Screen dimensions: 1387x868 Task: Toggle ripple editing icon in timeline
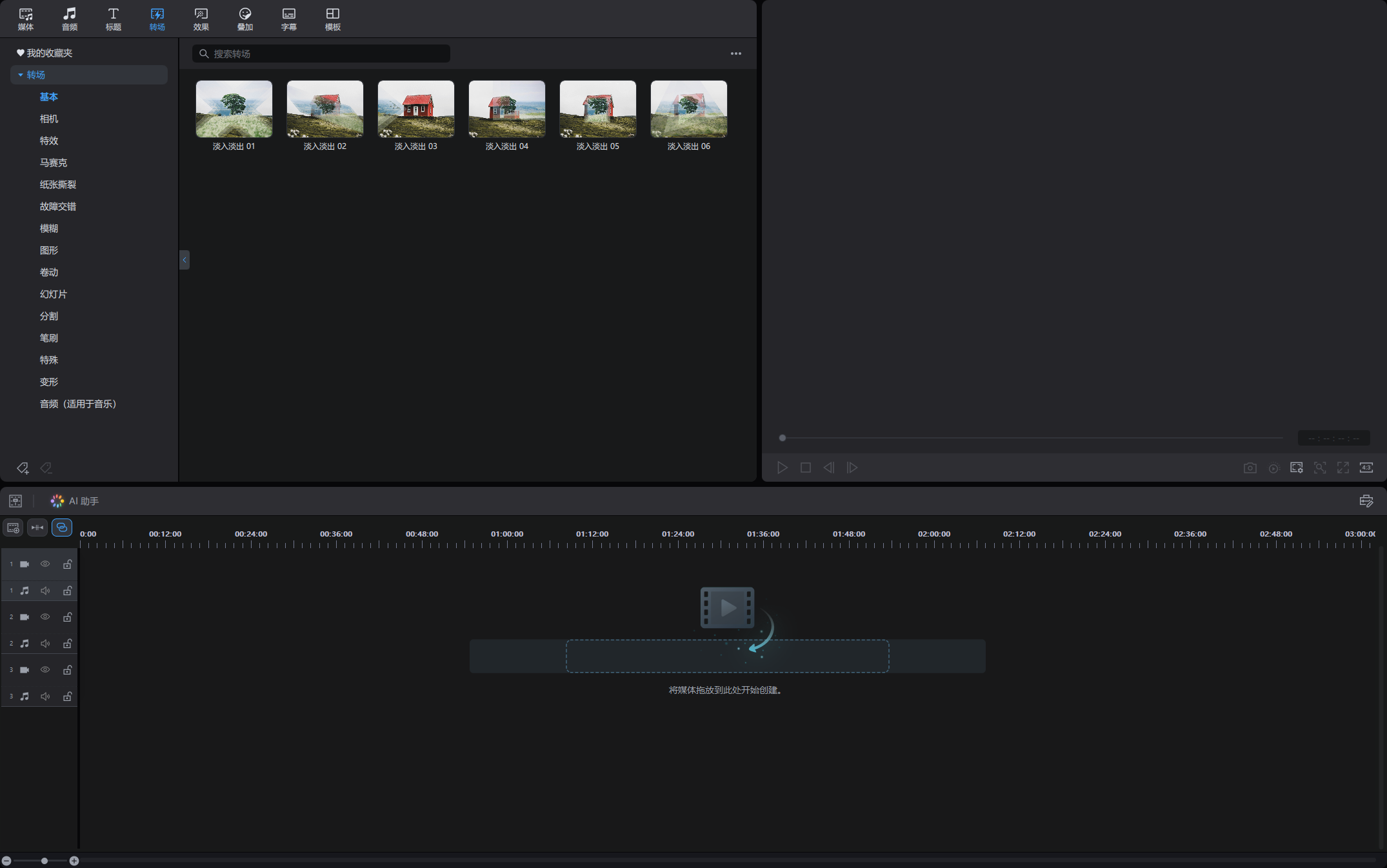(37, 528)
